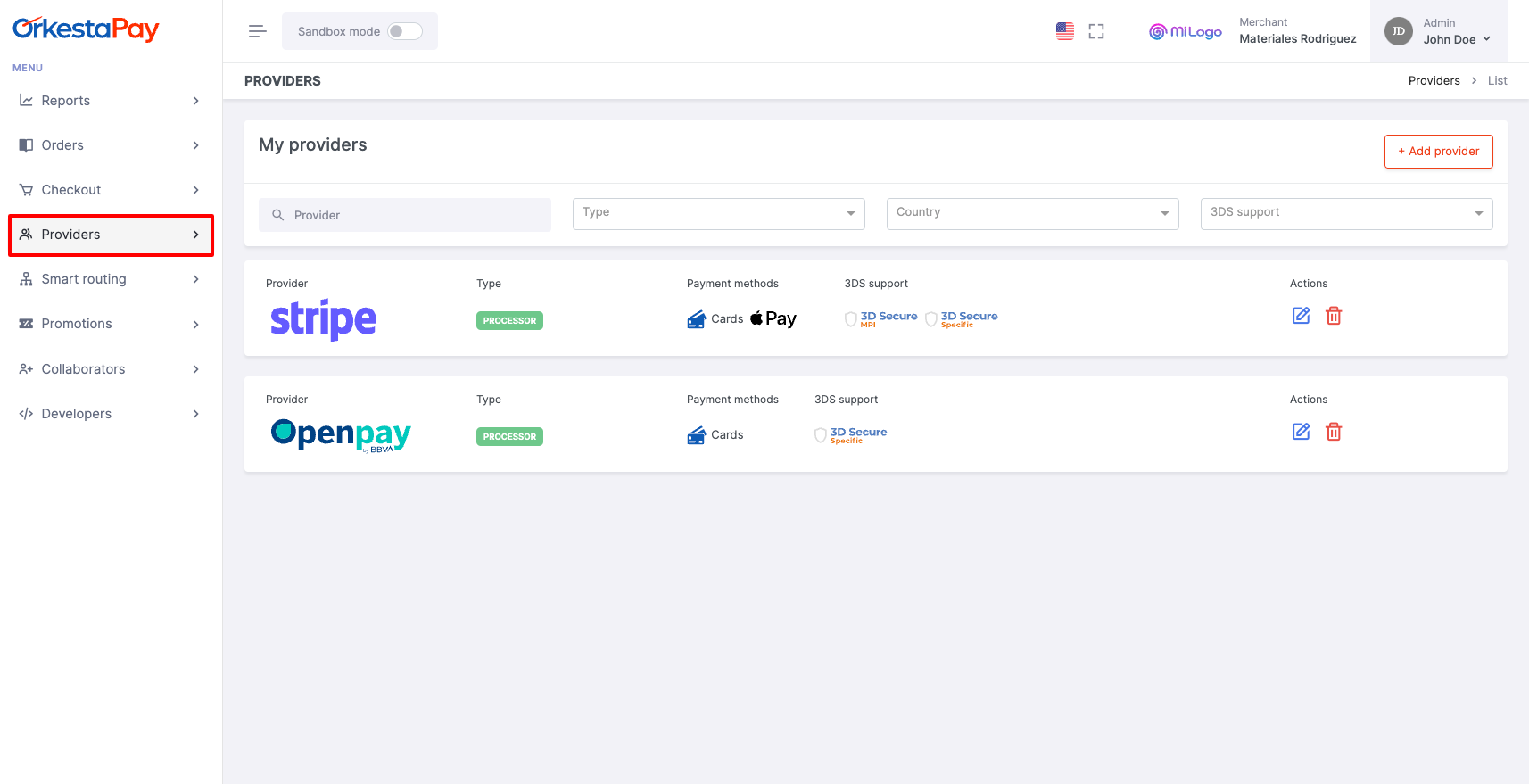
Task: Expand the Checkout chevron
Action: pos(196,190)
